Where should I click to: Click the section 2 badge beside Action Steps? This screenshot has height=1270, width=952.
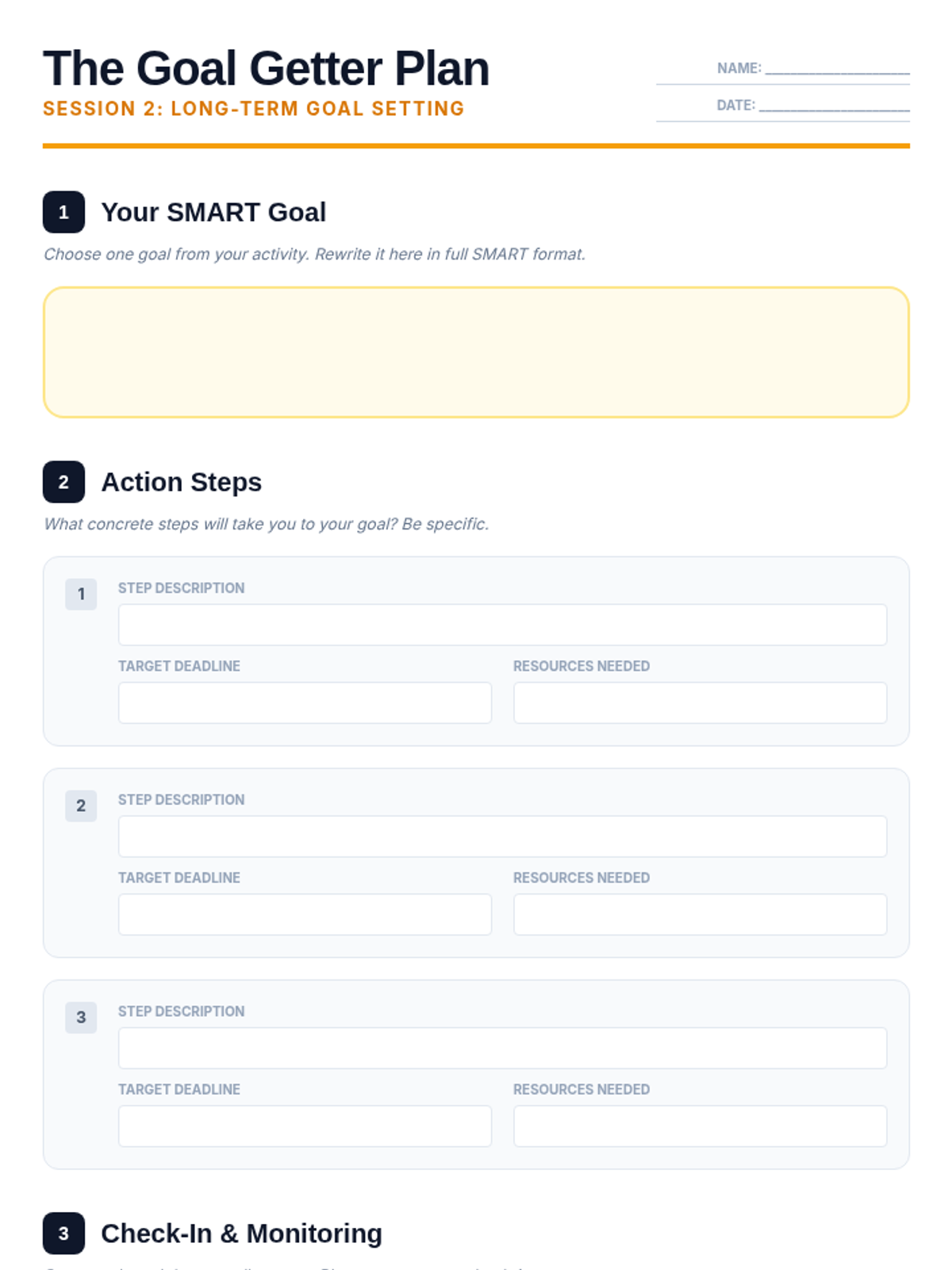(x=63, y=482)
